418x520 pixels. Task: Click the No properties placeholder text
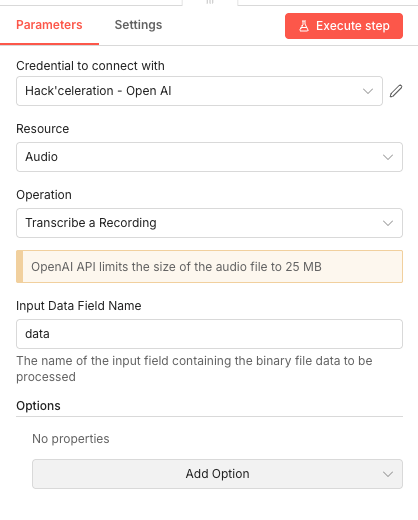(x=71, y=439)
